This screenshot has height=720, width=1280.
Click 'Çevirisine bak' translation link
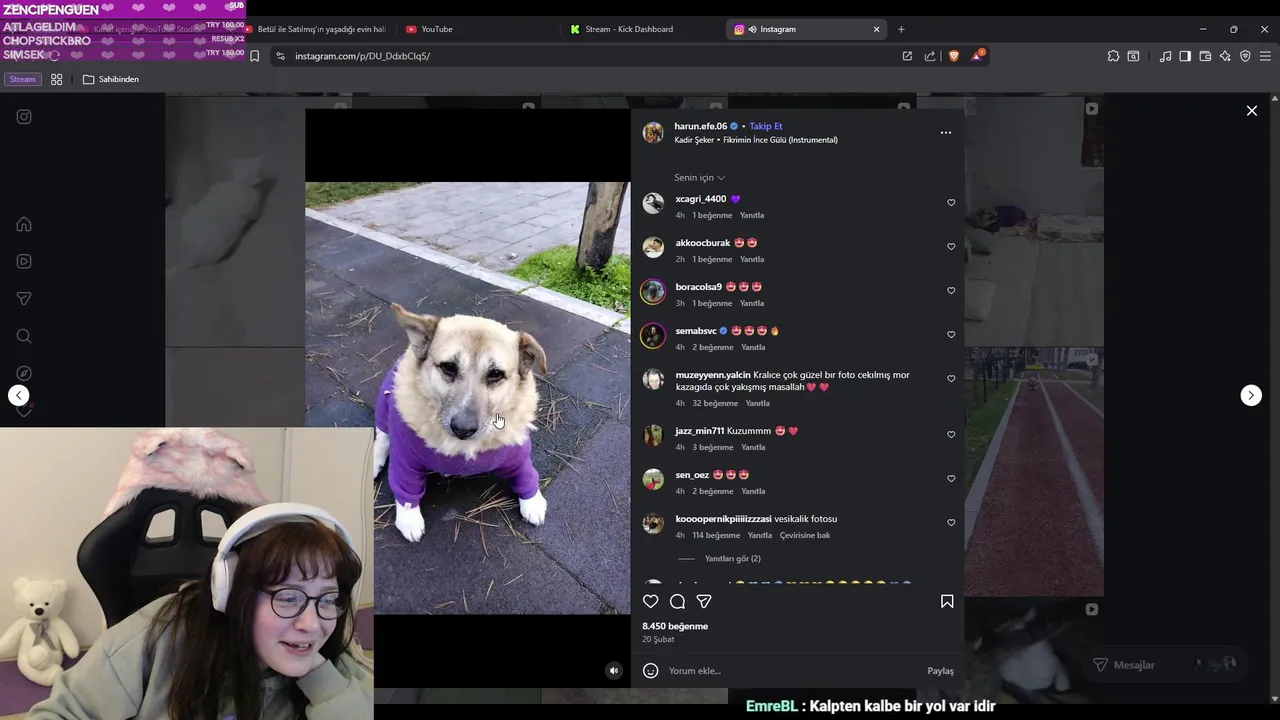[805, 535]
